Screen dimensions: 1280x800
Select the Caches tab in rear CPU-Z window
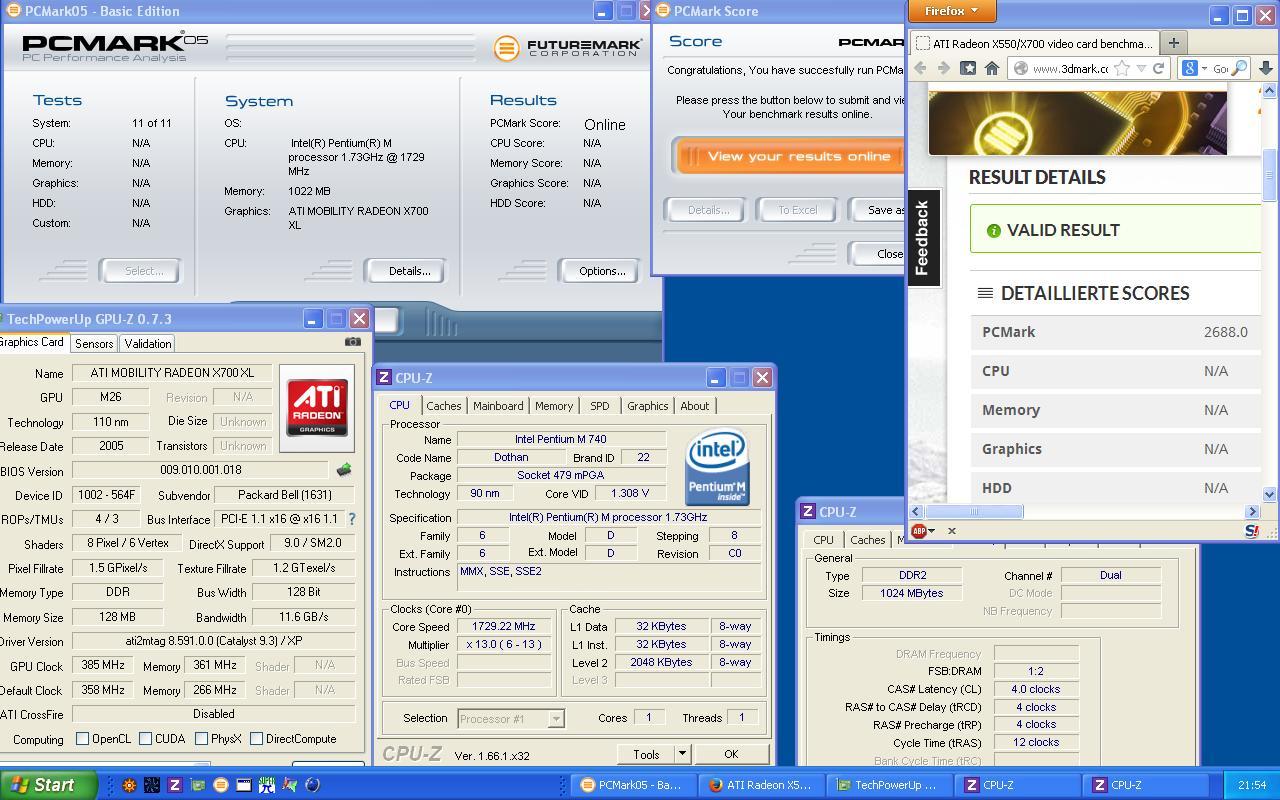(867, 540)
